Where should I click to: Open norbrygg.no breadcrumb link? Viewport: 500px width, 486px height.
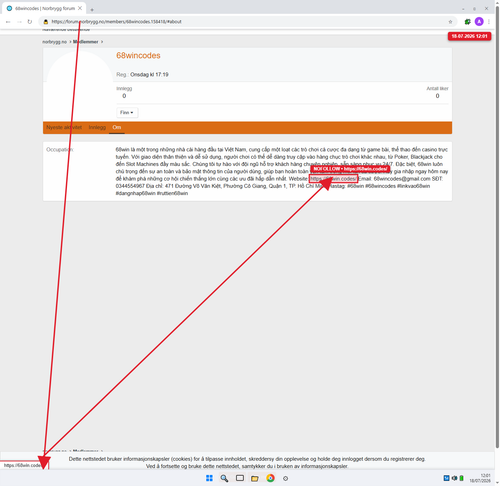click(55, 42)
